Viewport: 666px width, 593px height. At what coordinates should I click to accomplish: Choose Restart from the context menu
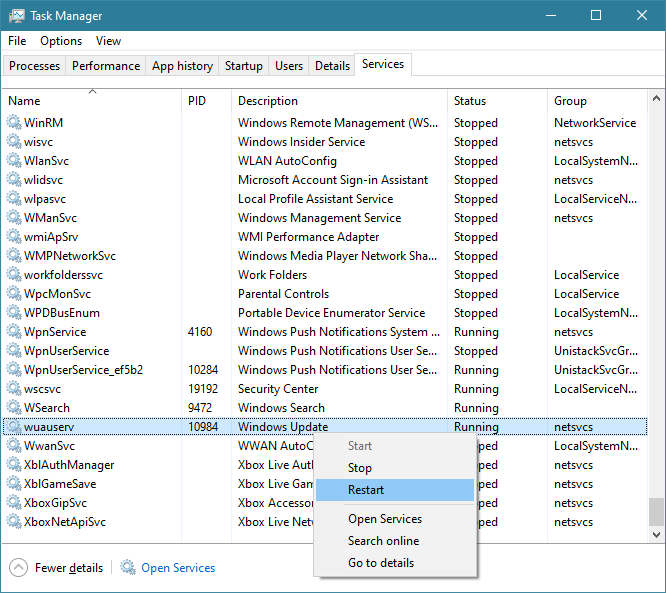[x=395, y=490]
